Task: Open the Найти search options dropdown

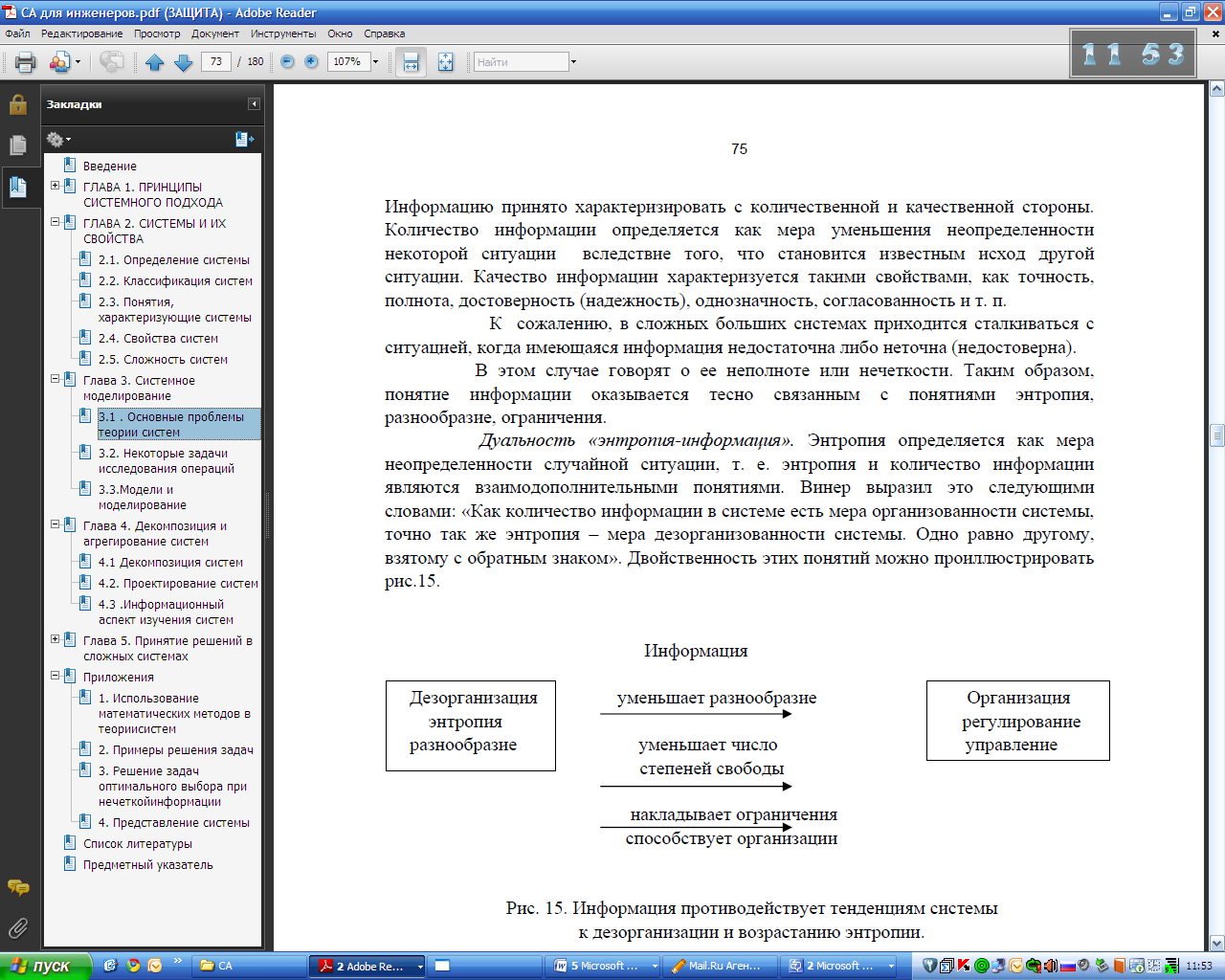Action: [573, 62]
